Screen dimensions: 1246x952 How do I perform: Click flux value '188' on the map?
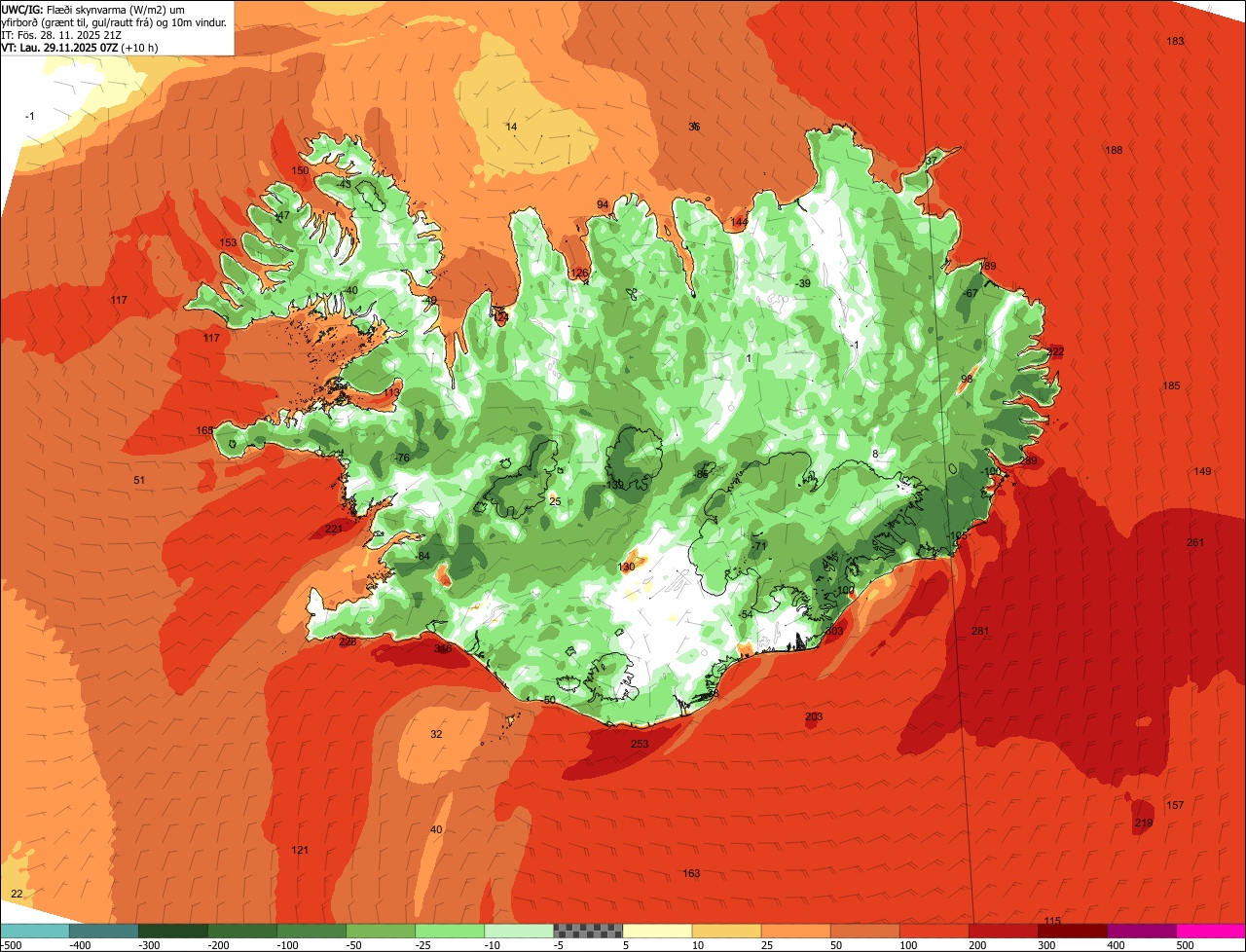(x=1114, y=150)
